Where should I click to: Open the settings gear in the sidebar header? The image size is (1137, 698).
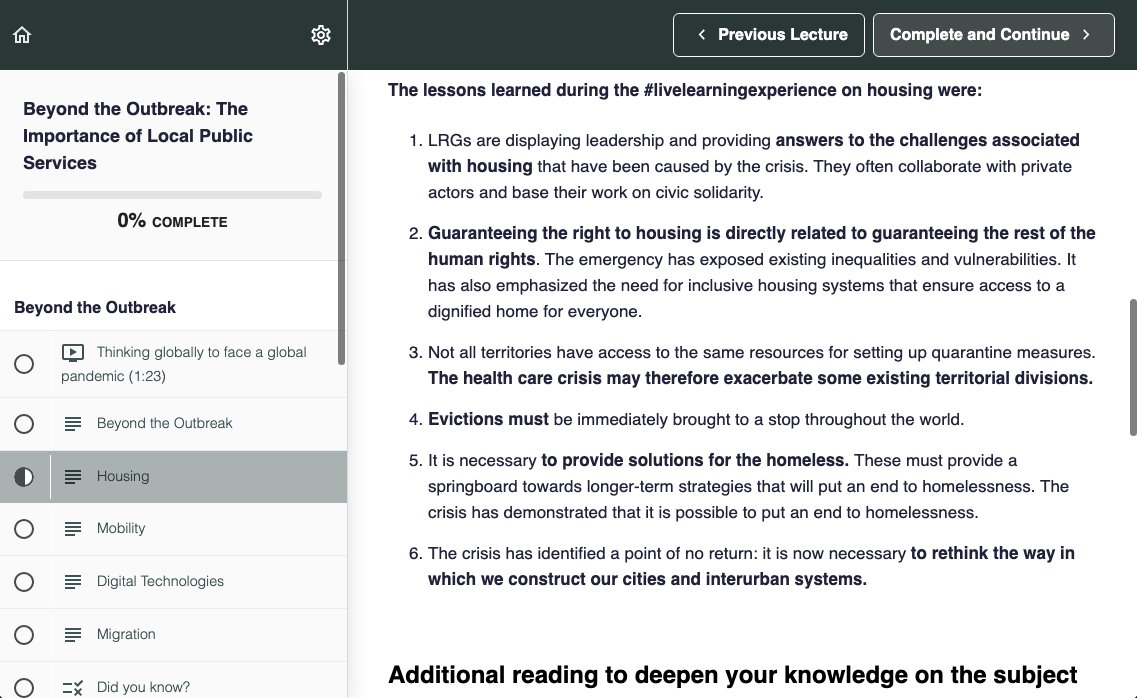(x=321, y=35)
